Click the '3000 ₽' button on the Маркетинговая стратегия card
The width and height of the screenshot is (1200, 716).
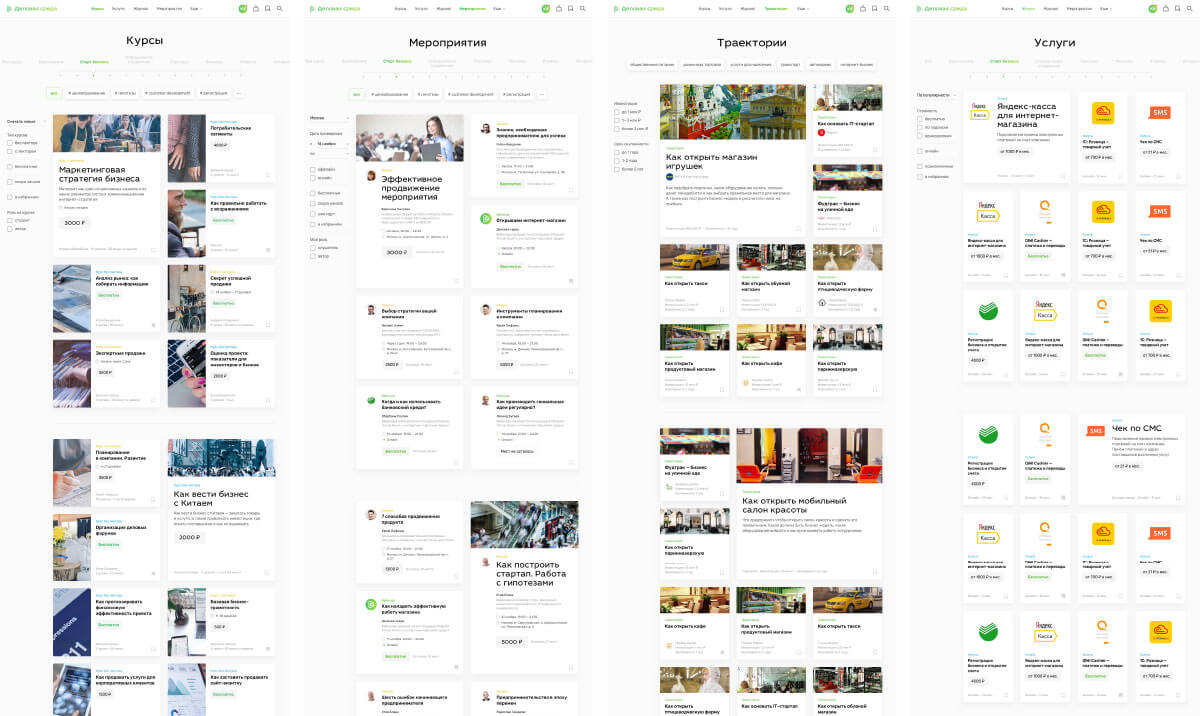(75, 223)
